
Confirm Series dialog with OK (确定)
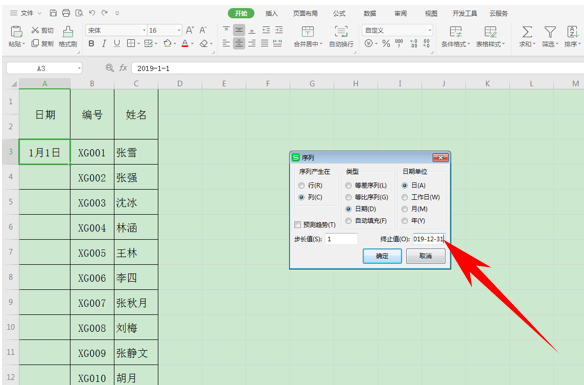[x=382, y=256]
